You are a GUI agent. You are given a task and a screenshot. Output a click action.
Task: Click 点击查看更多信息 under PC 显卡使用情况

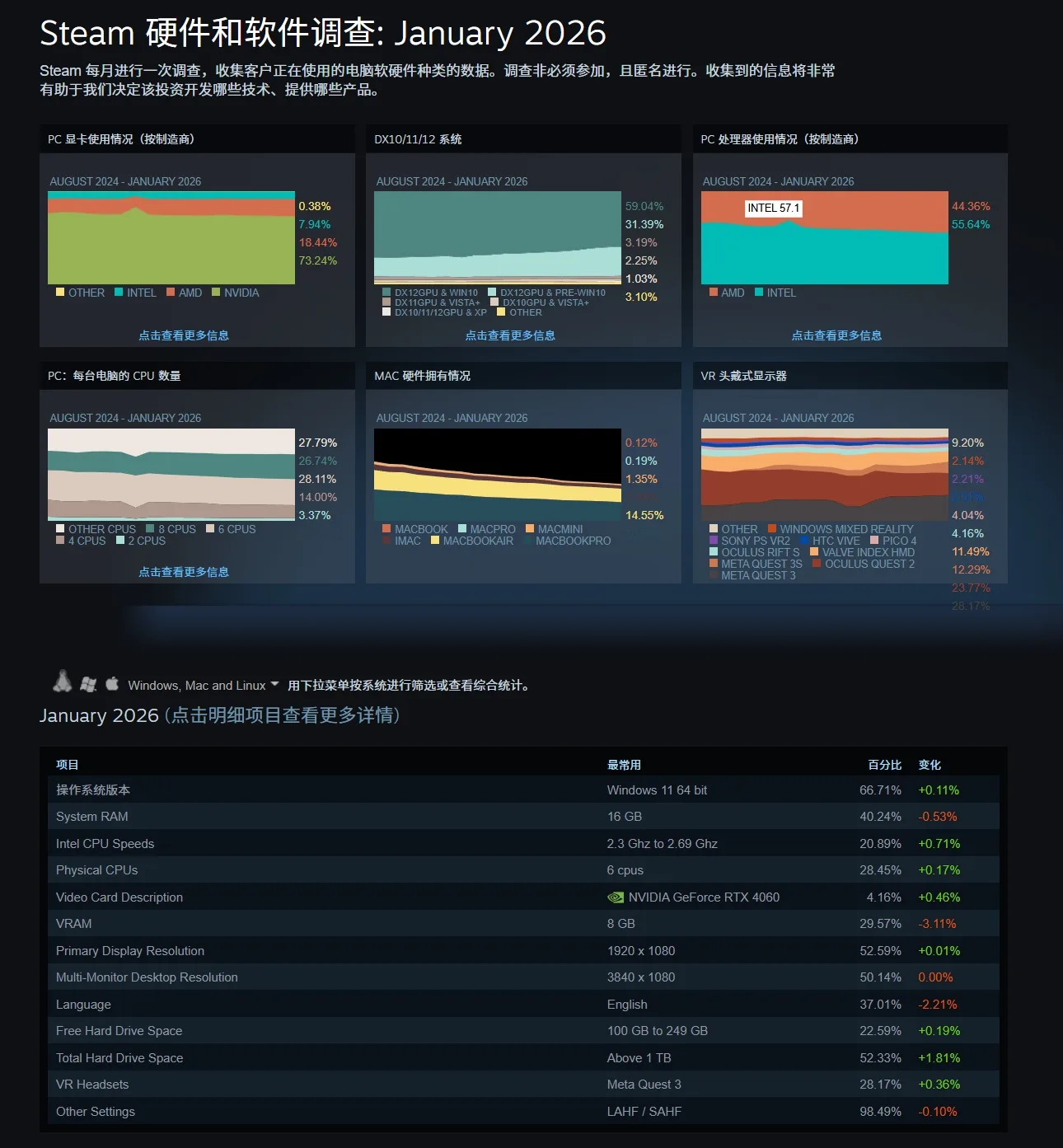(184, 335)
